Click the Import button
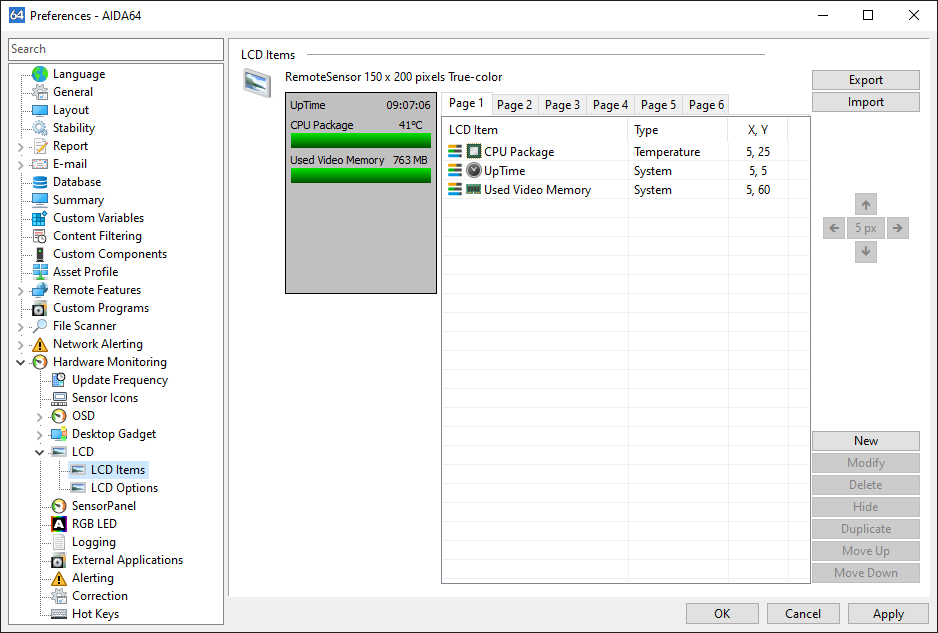Viewport: 938px width, 633px height. point(866,102)
